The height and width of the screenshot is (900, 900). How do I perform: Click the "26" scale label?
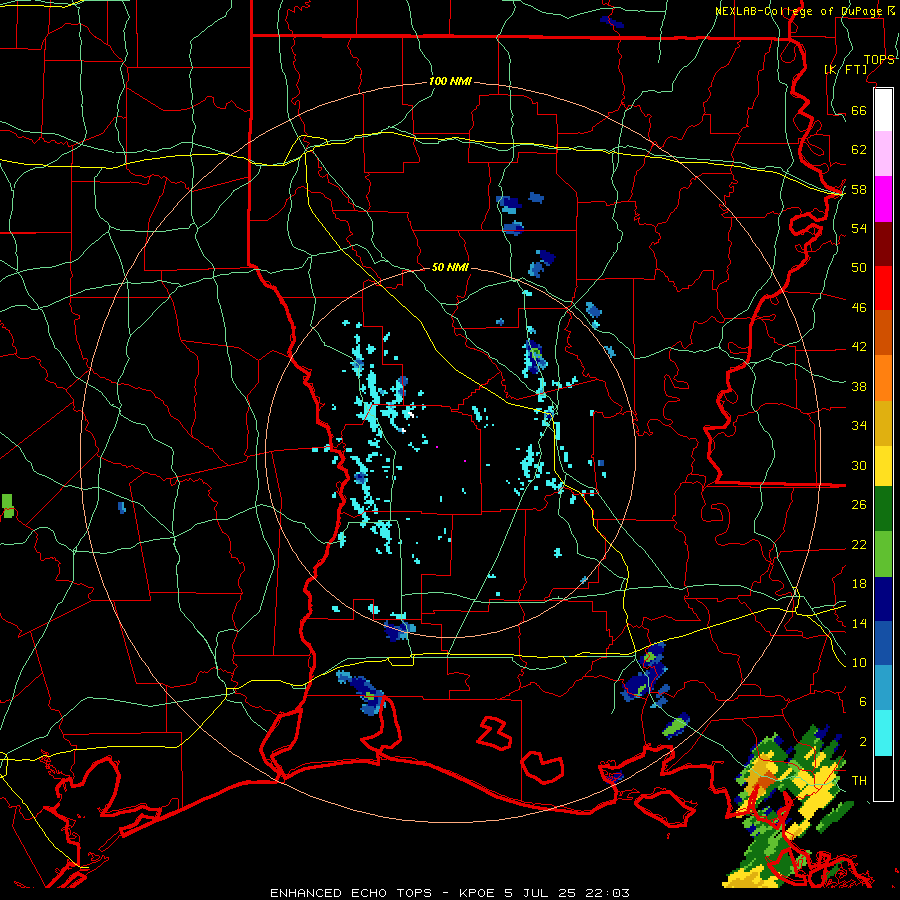[859, 505]
